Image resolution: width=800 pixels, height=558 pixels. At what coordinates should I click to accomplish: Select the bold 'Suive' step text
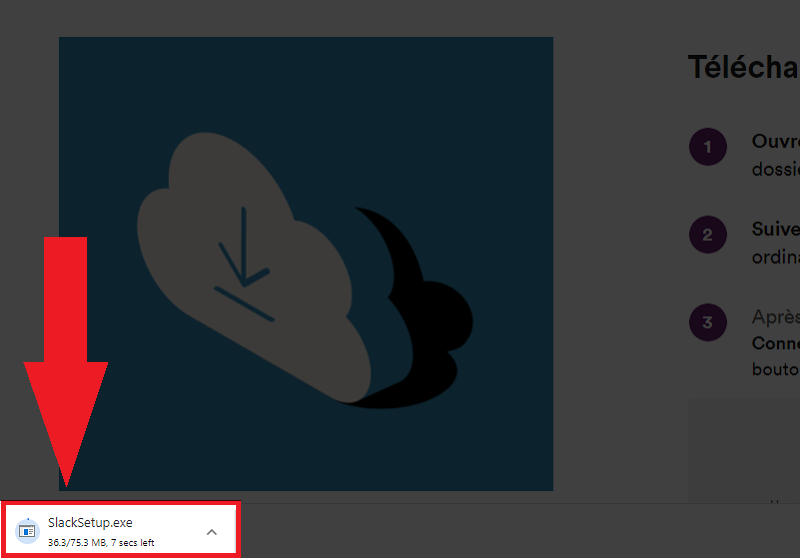pos(775,229)
